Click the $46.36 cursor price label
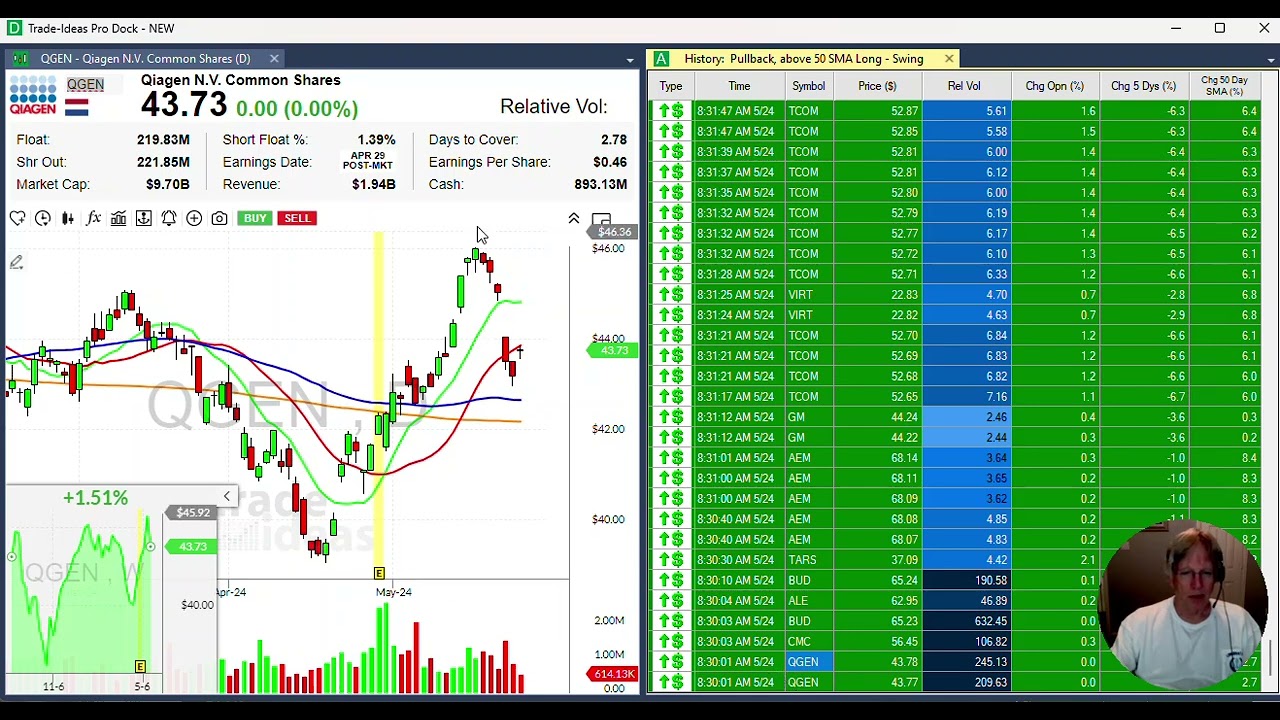Viewport: 1280px width, 720px height. (613, 232)
